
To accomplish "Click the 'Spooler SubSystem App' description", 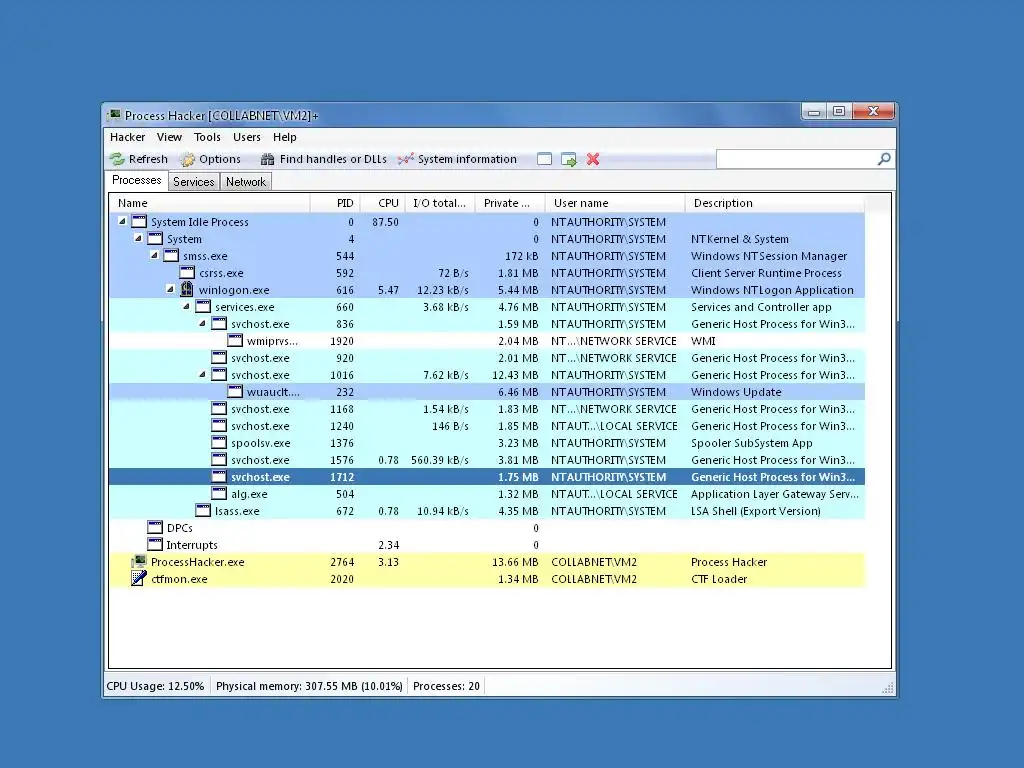I will 752,443.
